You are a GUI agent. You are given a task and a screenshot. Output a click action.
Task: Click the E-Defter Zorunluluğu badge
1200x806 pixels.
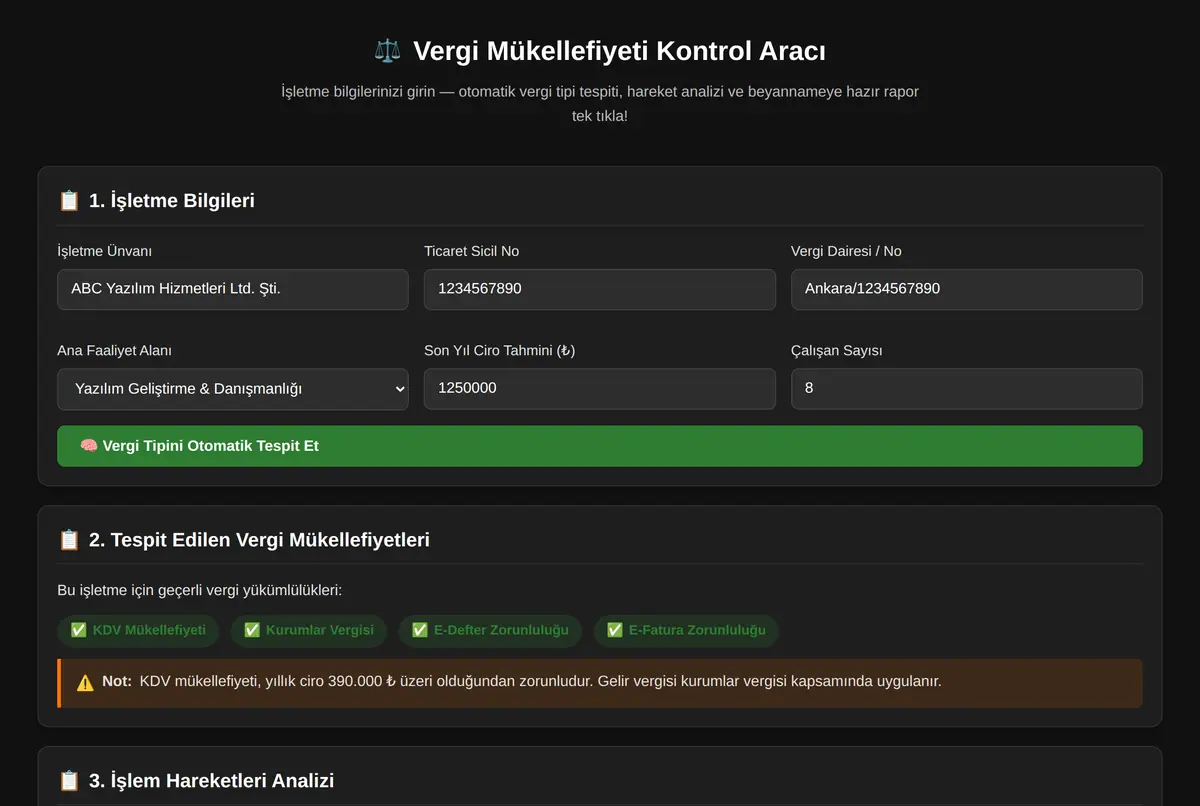point(490,630)
